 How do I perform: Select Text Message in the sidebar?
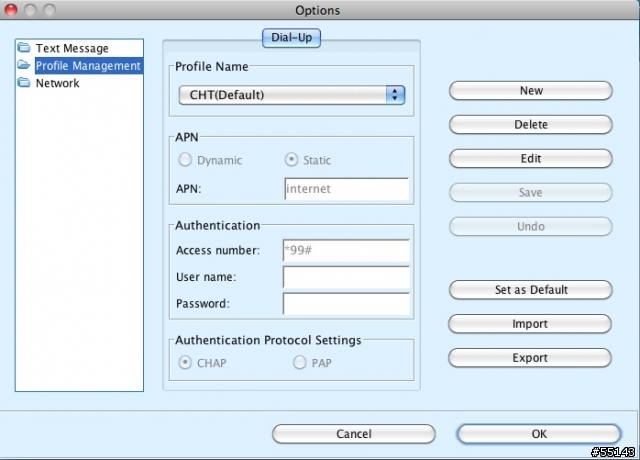tap(72, 48)
